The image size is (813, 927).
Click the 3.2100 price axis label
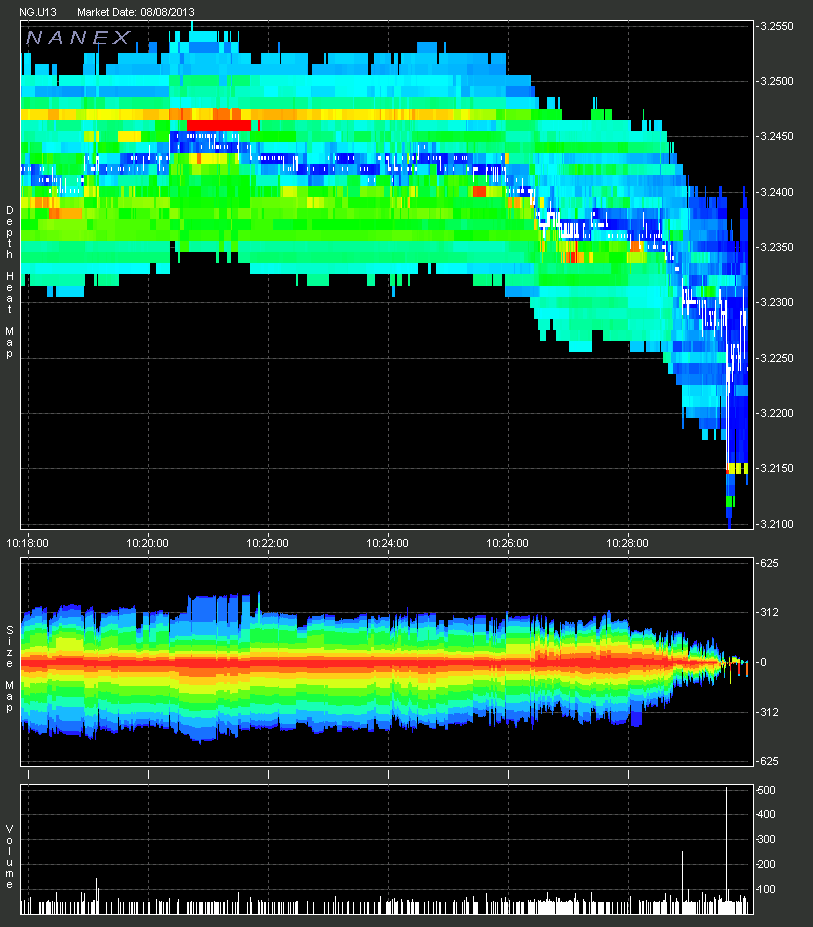coord(777,524)
